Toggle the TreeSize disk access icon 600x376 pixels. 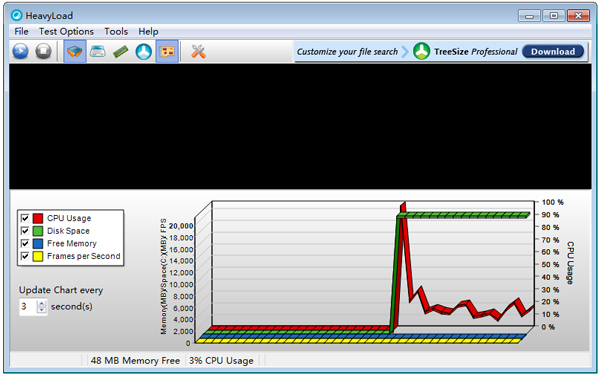pos(143,51)
